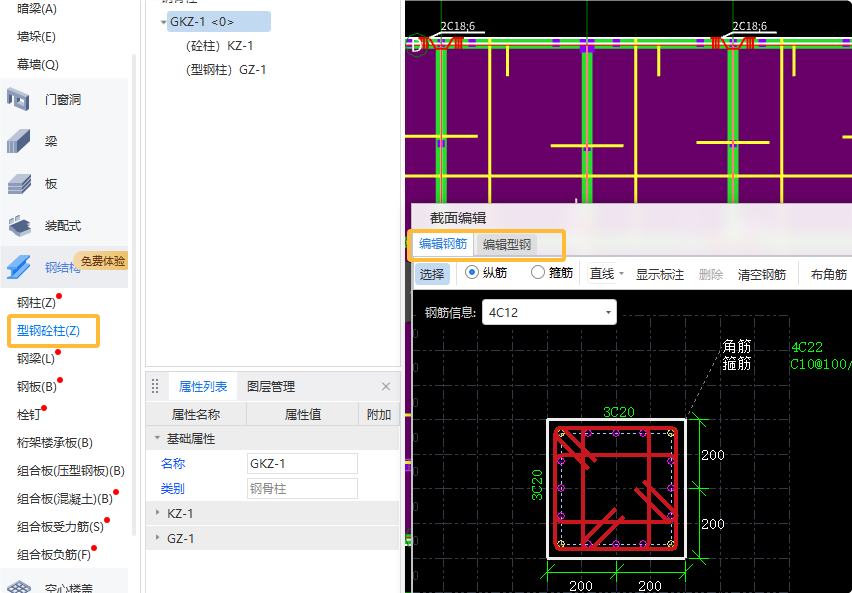Viewport: 852px width, 593px height.
Task: Select the 纵筋 radio button
Action: (x=472, y=272)
